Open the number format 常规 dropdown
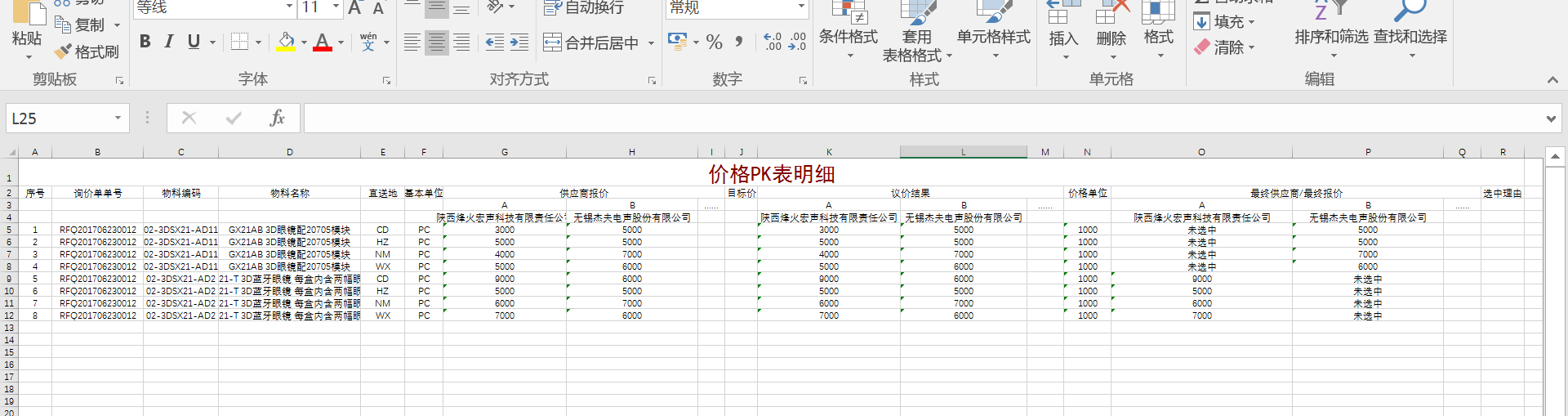1568x416 pixels. (801, 7)
